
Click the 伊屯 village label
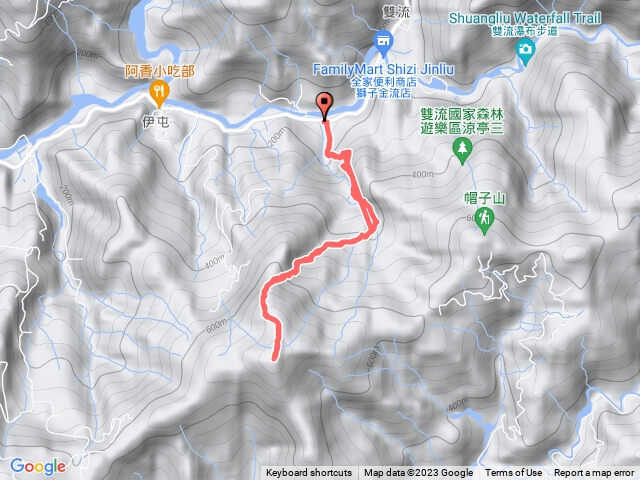pos(156,122)
